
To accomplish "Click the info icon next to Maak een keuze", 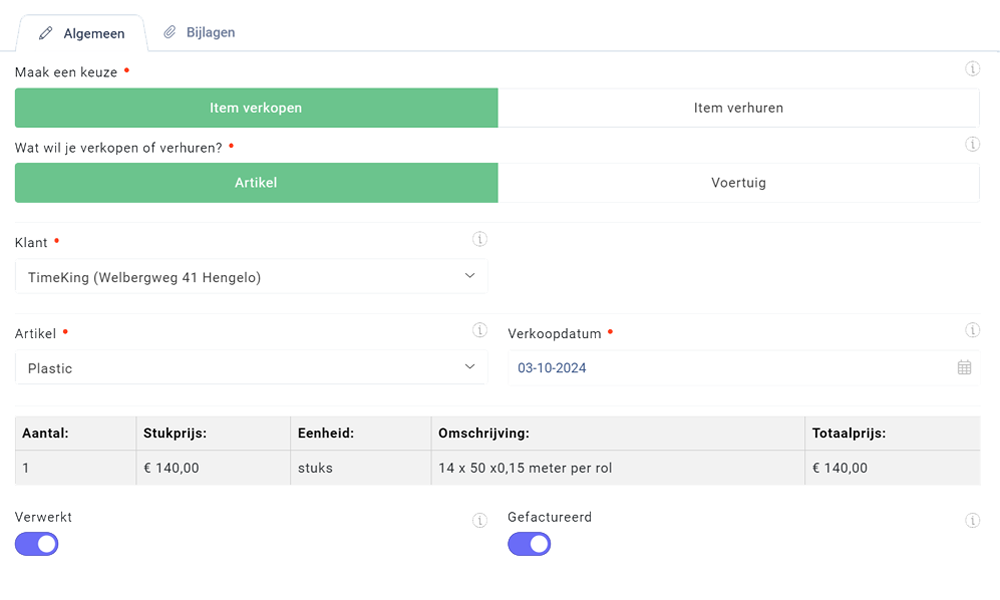I will coord(972,69).
